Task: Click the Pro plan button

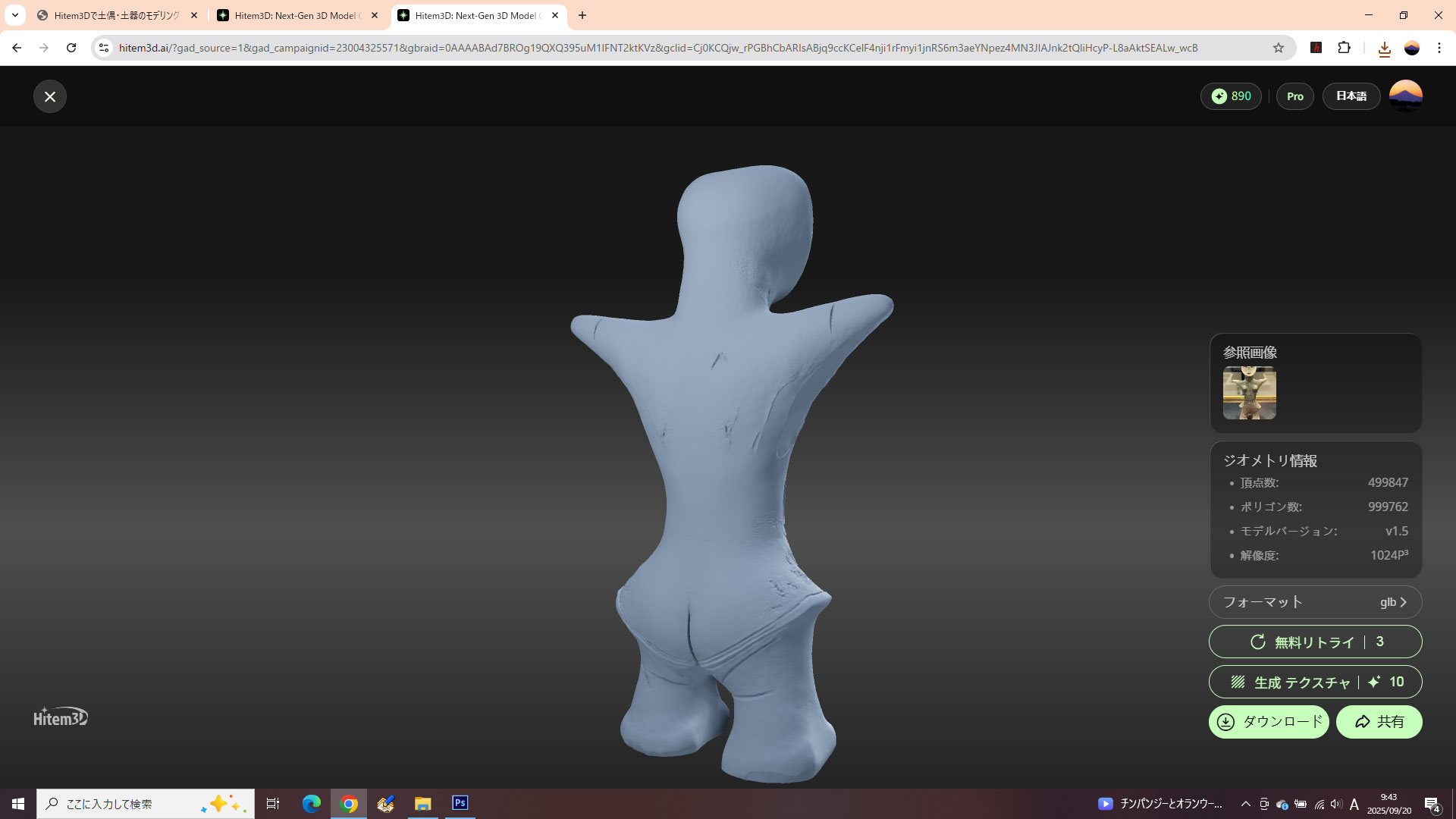Action: click(x=1294, y=96)
